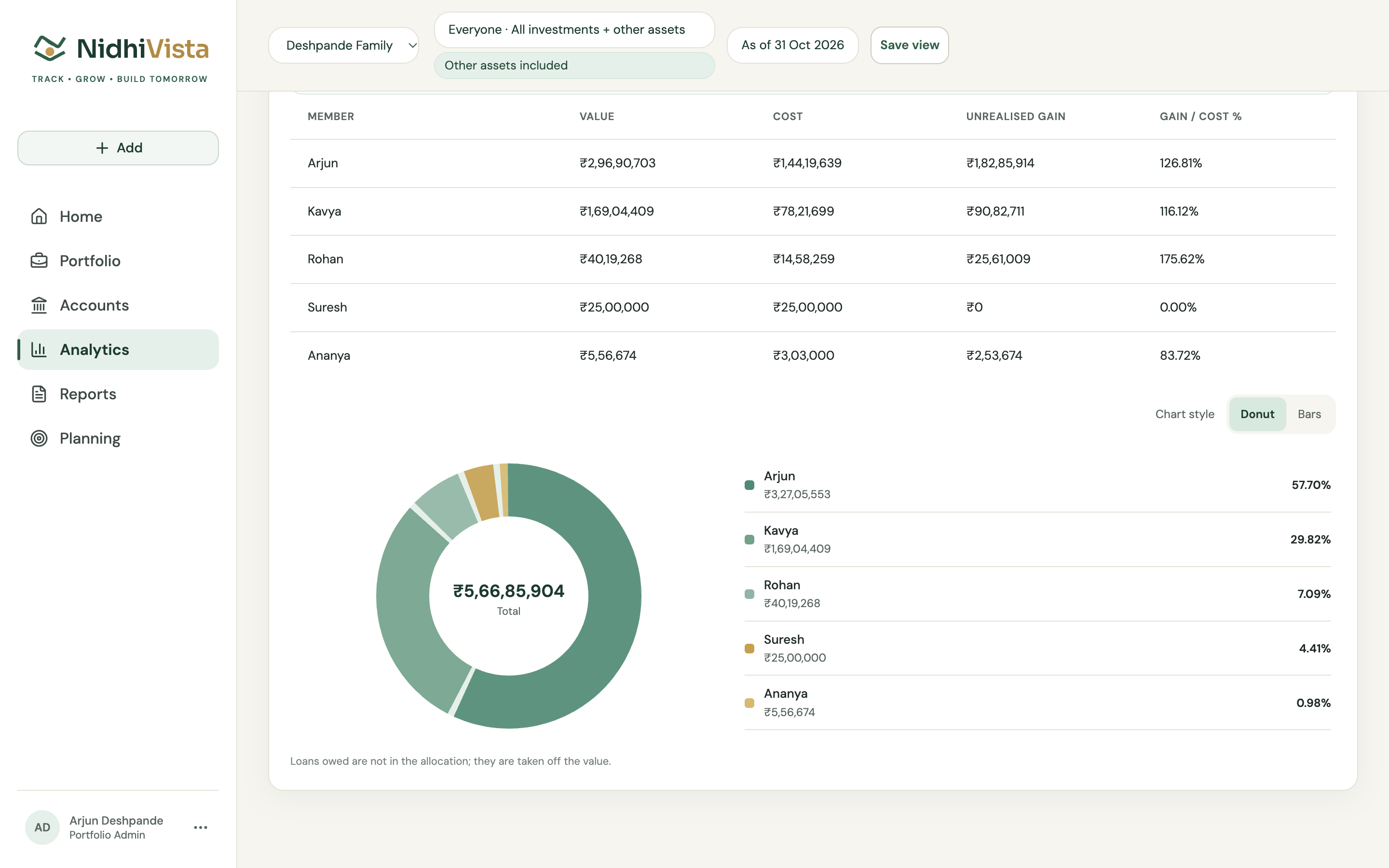1389x868 pixels.
Task: Click cost ₹78,21,699
Action: click(x=803, y=211)
